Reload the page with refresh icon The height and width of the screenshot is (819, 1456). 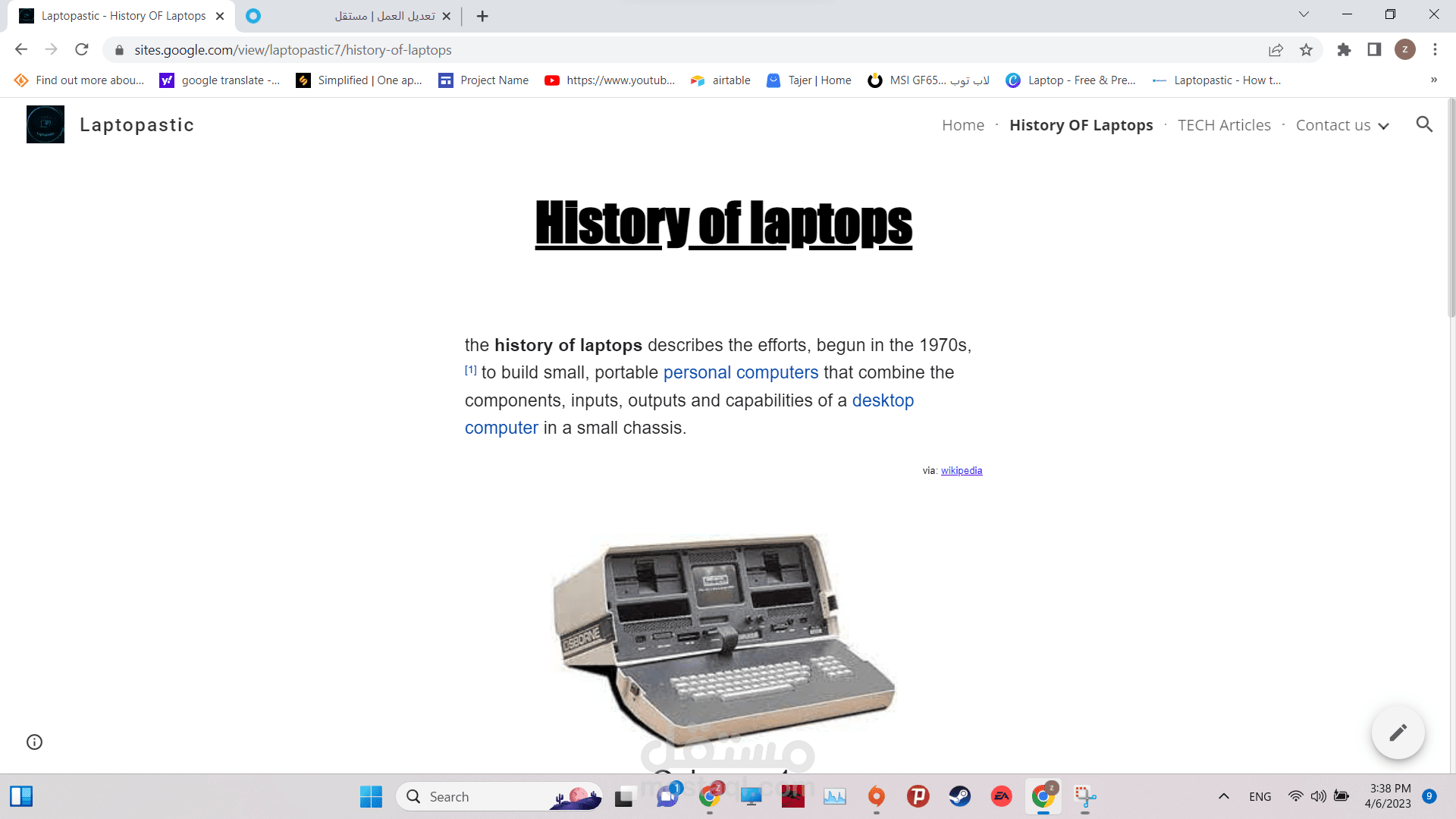(x=82, y=50)
